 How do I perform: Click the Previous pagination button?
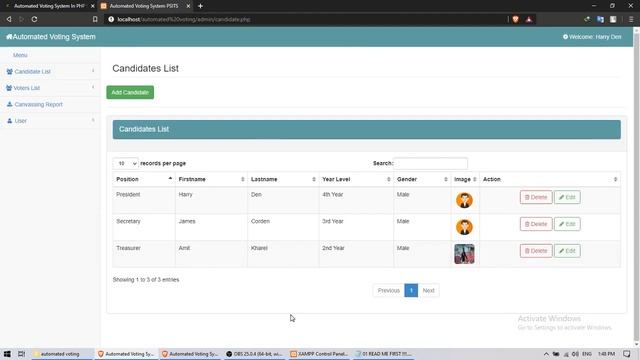[x=389, y=291]
